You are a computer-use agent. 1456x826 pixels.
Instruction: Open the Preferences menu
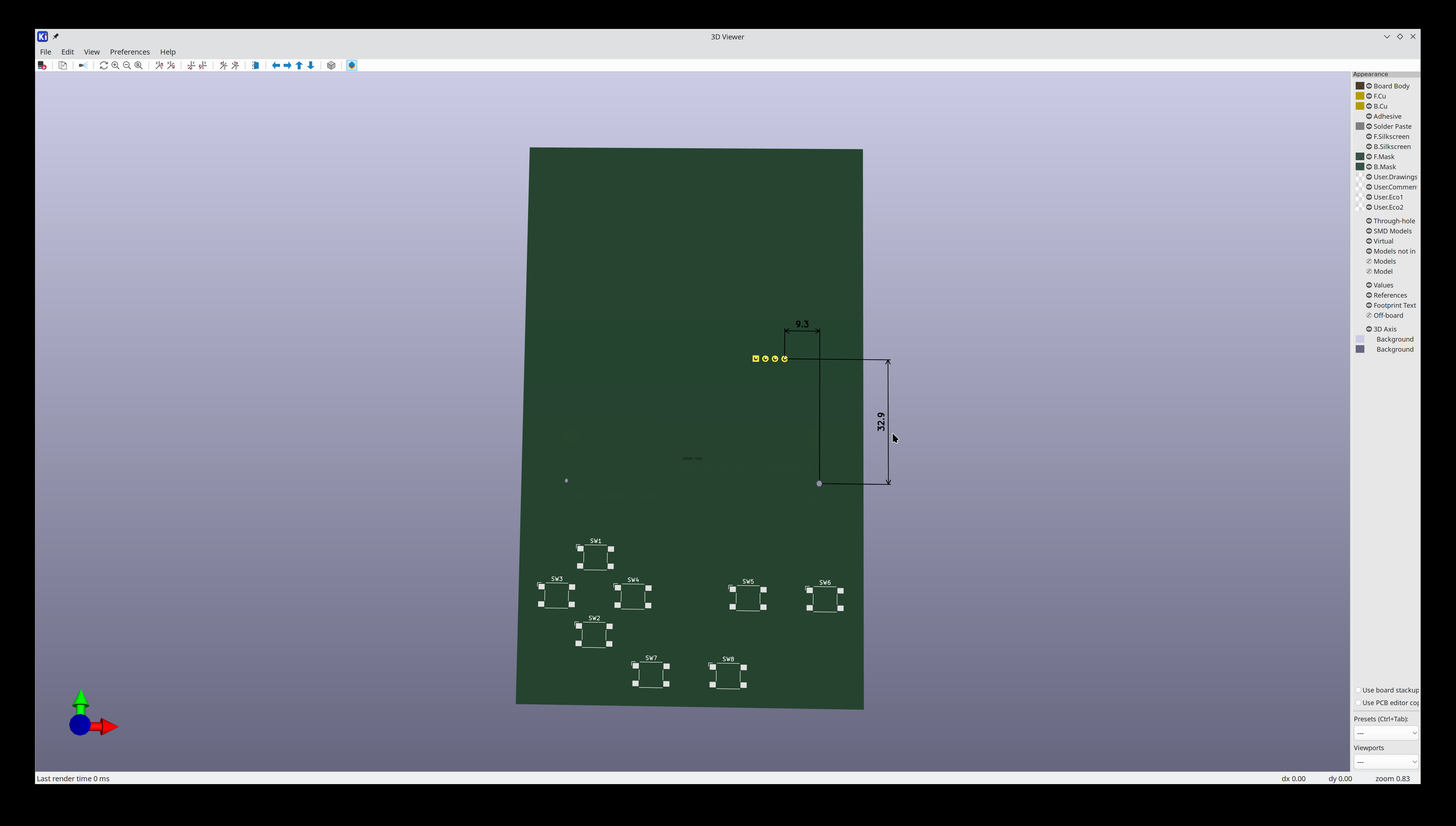pyautogui.click(x=129, y=52)
